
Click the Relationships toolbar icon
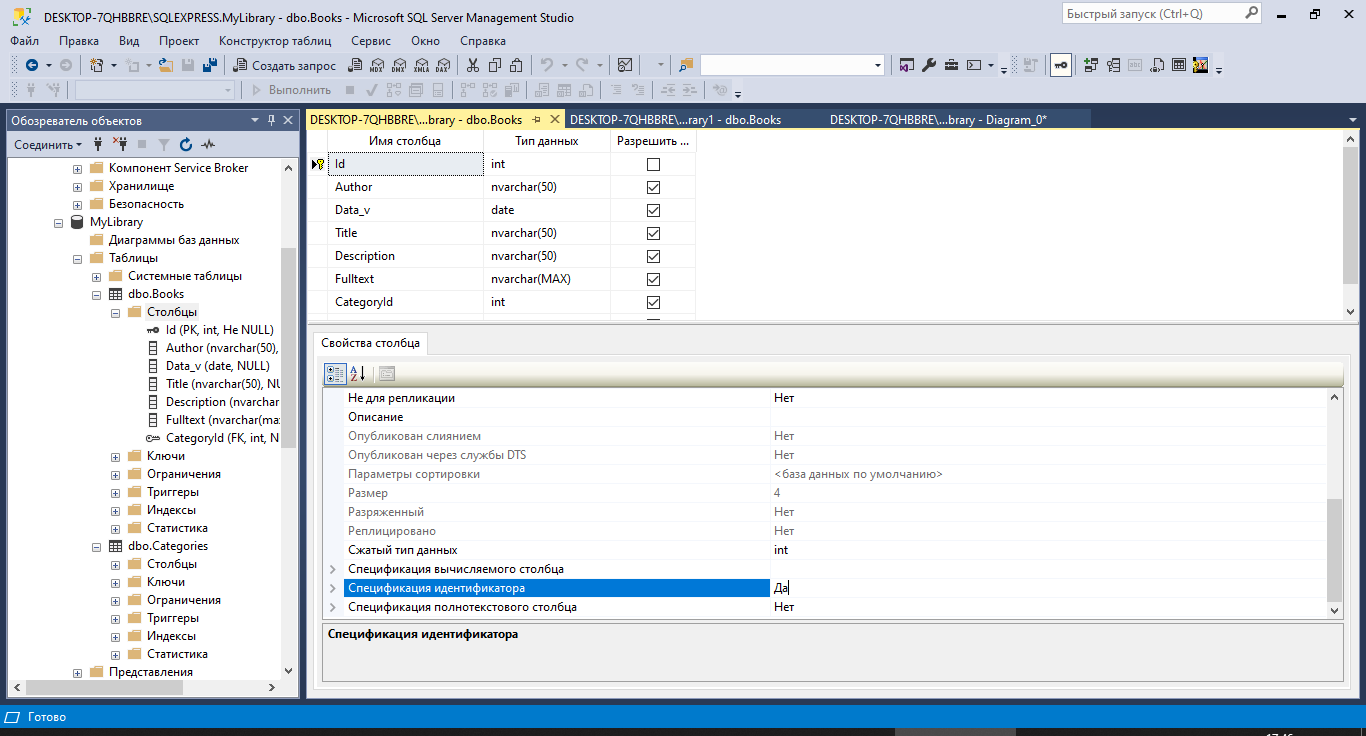point(1091,65)
